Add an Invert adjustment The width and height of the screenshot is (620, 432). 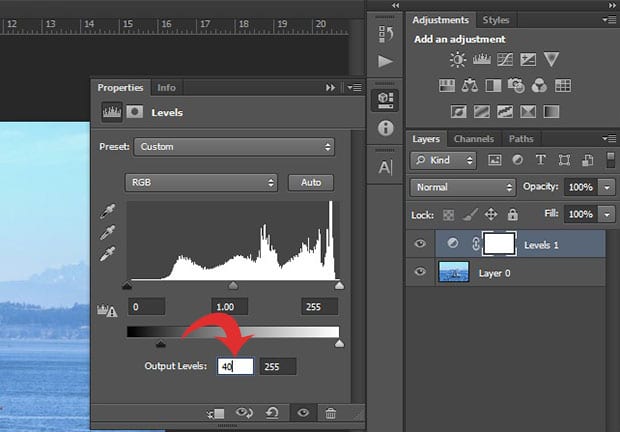coord(459,111)
